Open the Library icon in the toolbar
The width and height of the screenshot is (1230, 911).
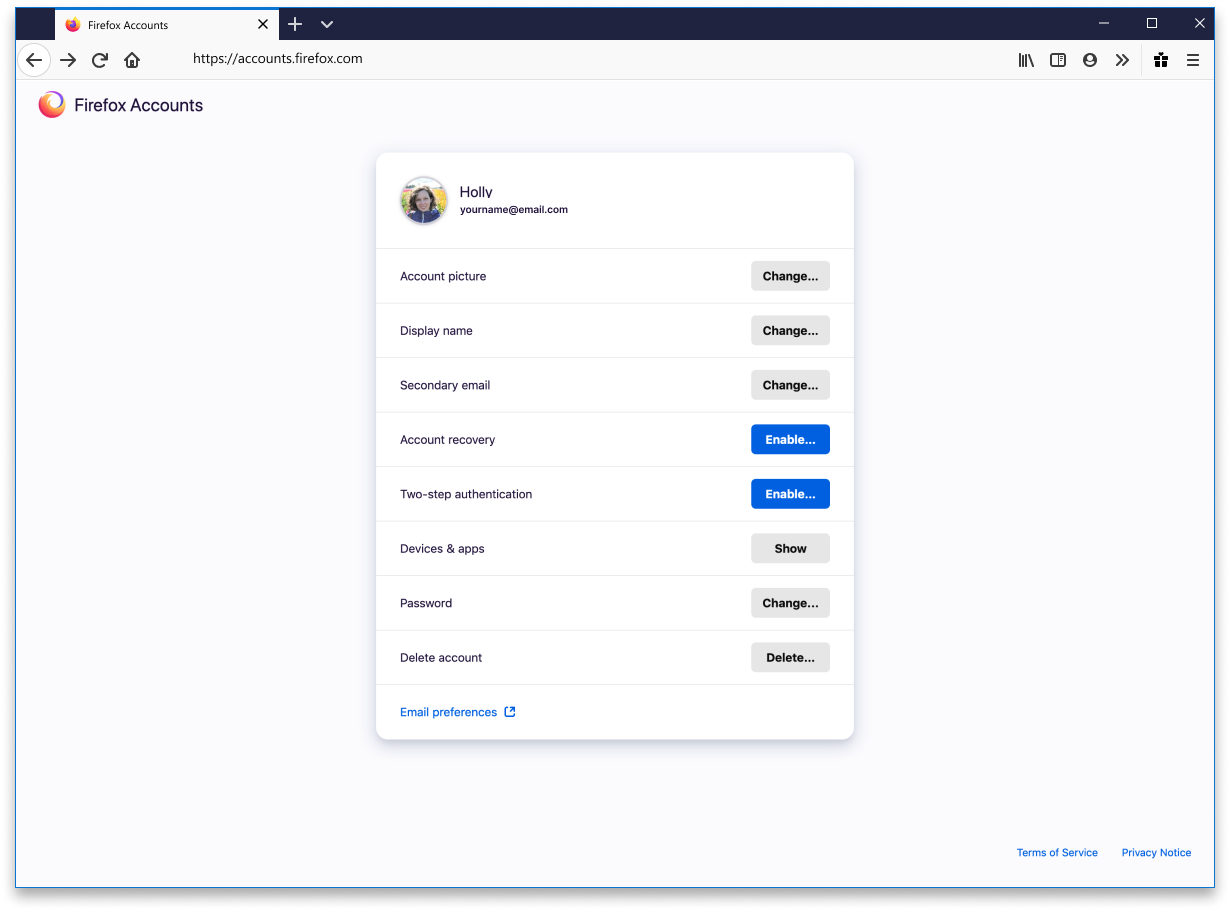pos(1026,60)
